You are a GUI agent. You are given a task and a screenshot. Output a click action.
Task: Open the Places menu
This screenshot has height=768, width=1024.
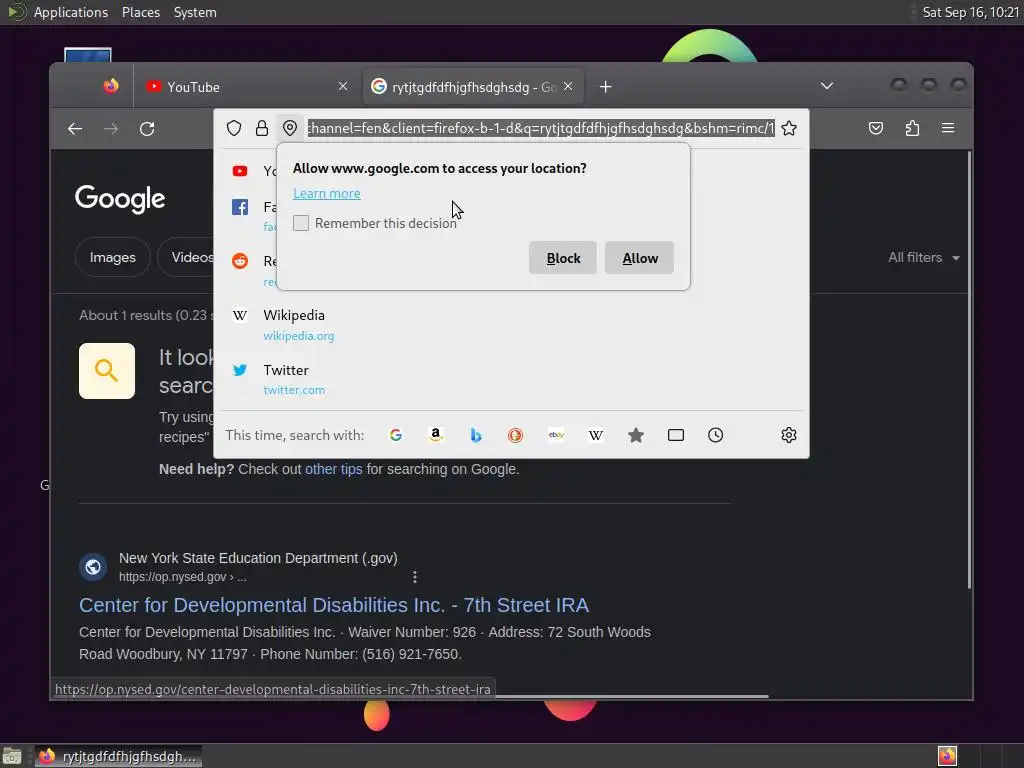pyautogui.click(x=140, y=12)
